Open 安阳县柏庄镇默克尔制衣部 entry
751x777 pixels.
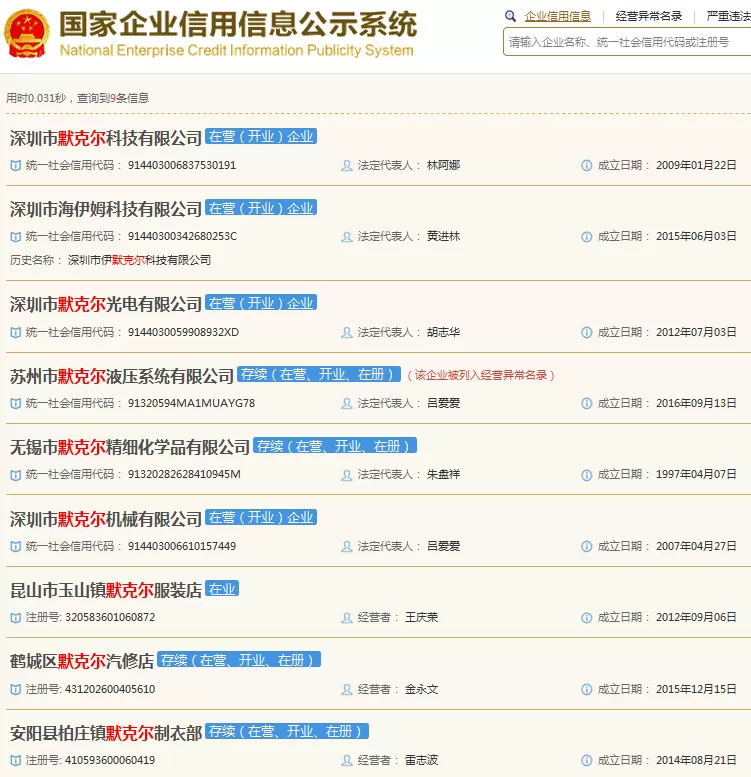106,733
